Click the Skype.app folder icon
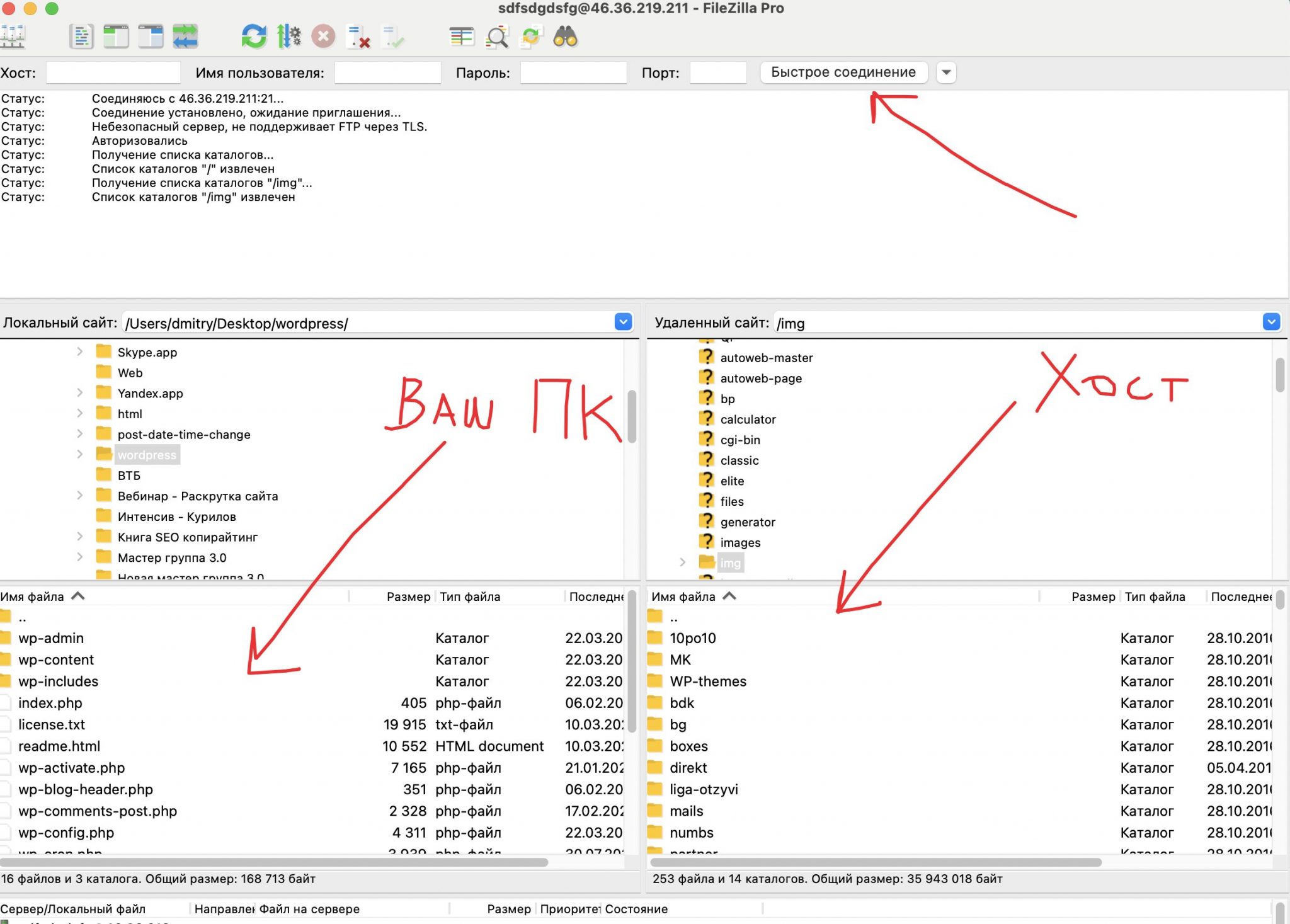Image resolution: width=1290 pixels, height=924 pixels. point(104,351)
